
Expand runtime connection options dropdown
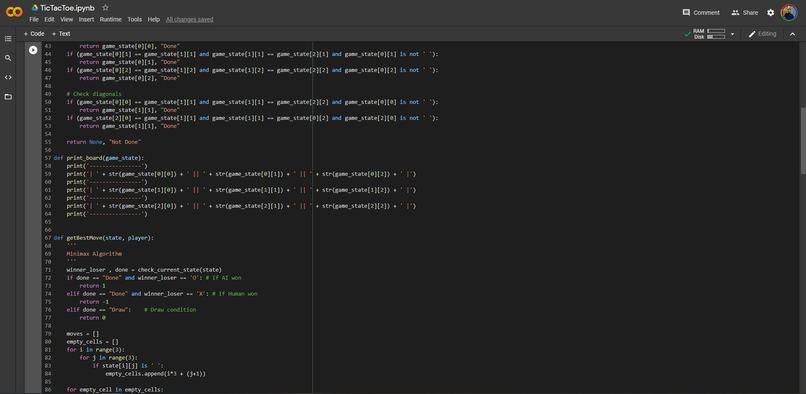(x=732, y=34)
